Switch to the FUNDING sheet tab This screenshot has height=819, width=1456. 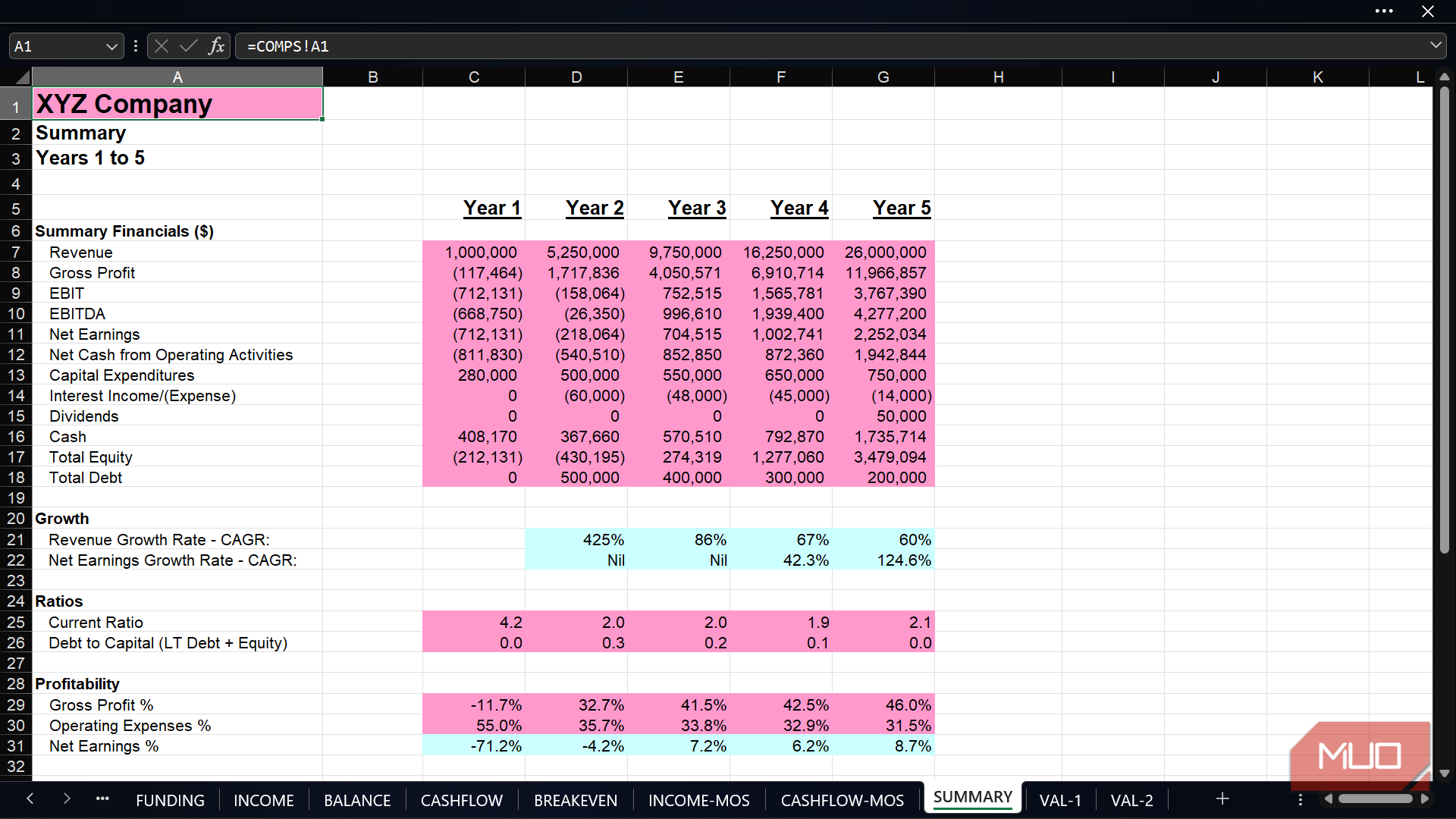(x=170, y=800)
